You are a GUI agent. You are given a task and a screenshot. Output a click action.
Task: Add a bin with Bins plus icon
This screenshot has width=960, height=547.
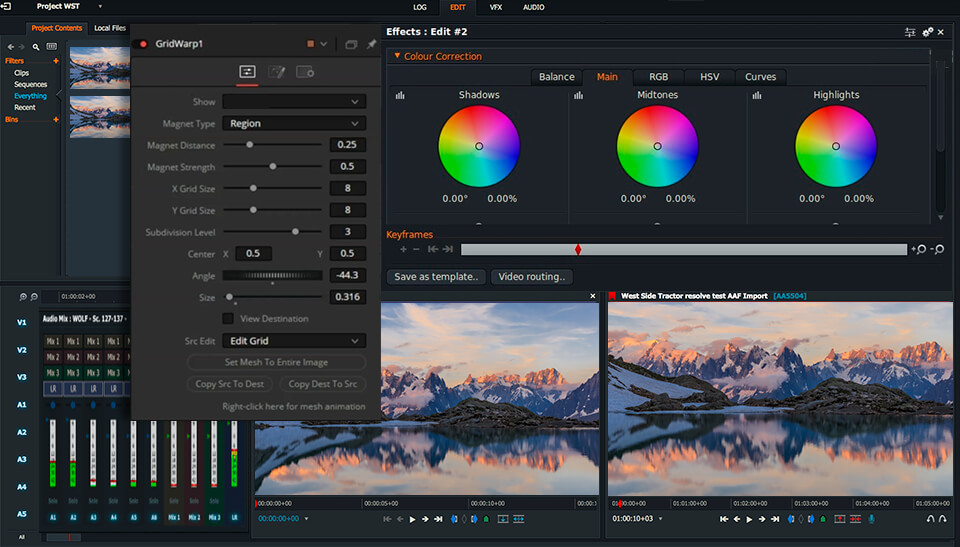coord(56,119)
